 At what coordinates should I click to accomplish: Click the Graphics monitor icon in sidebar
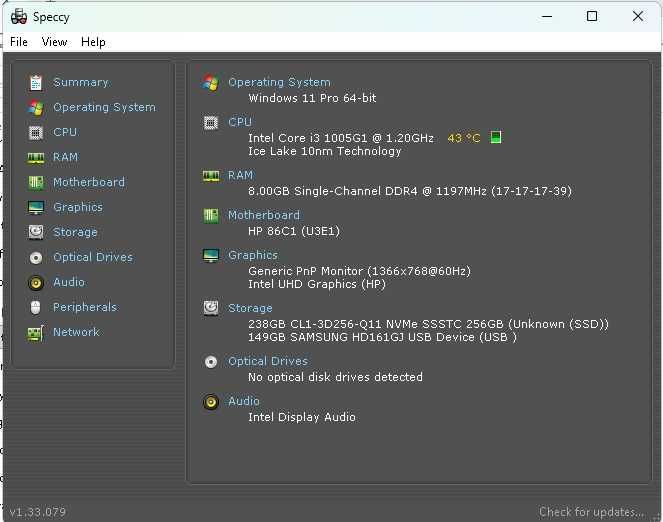click(x=36, y=208)
